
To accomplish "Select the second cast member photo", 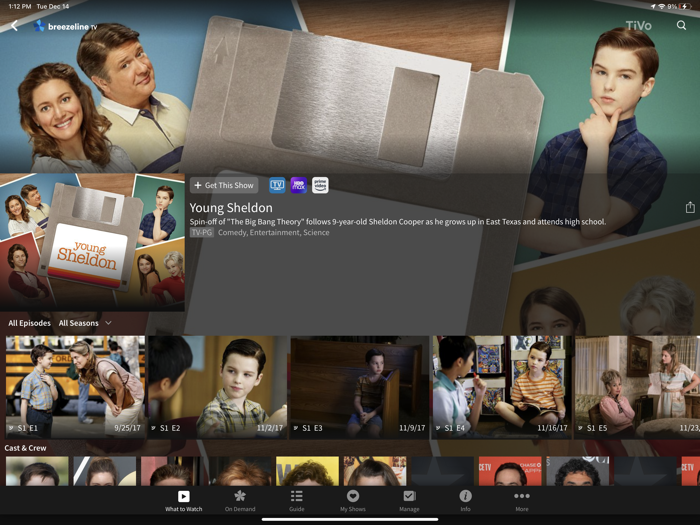I will click(104, 471).
